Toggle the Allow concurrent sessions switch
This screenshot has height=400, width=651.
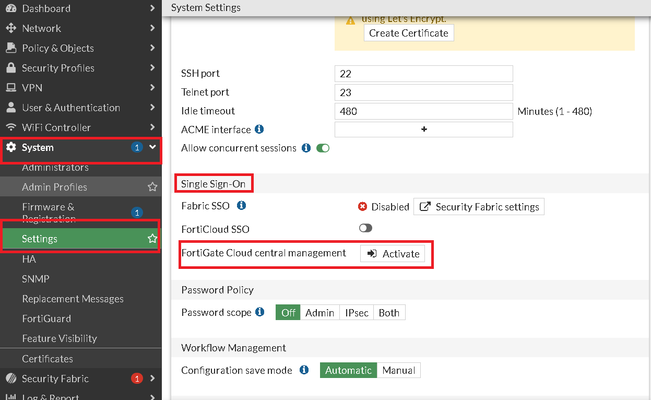point(323,148)
